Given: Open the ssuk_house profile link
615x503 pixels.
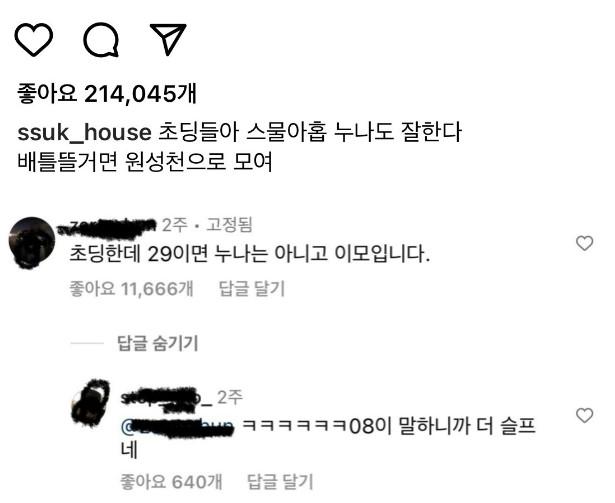Looking at the screenshot, I should point(84,132).
